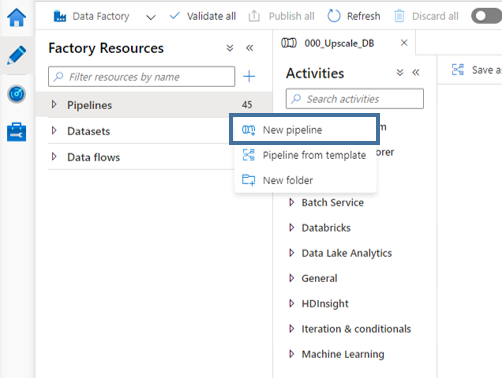This screenshot has height=378, width=502.
Task: Choose Pipeline from template menu item
Action: point(305,155)
